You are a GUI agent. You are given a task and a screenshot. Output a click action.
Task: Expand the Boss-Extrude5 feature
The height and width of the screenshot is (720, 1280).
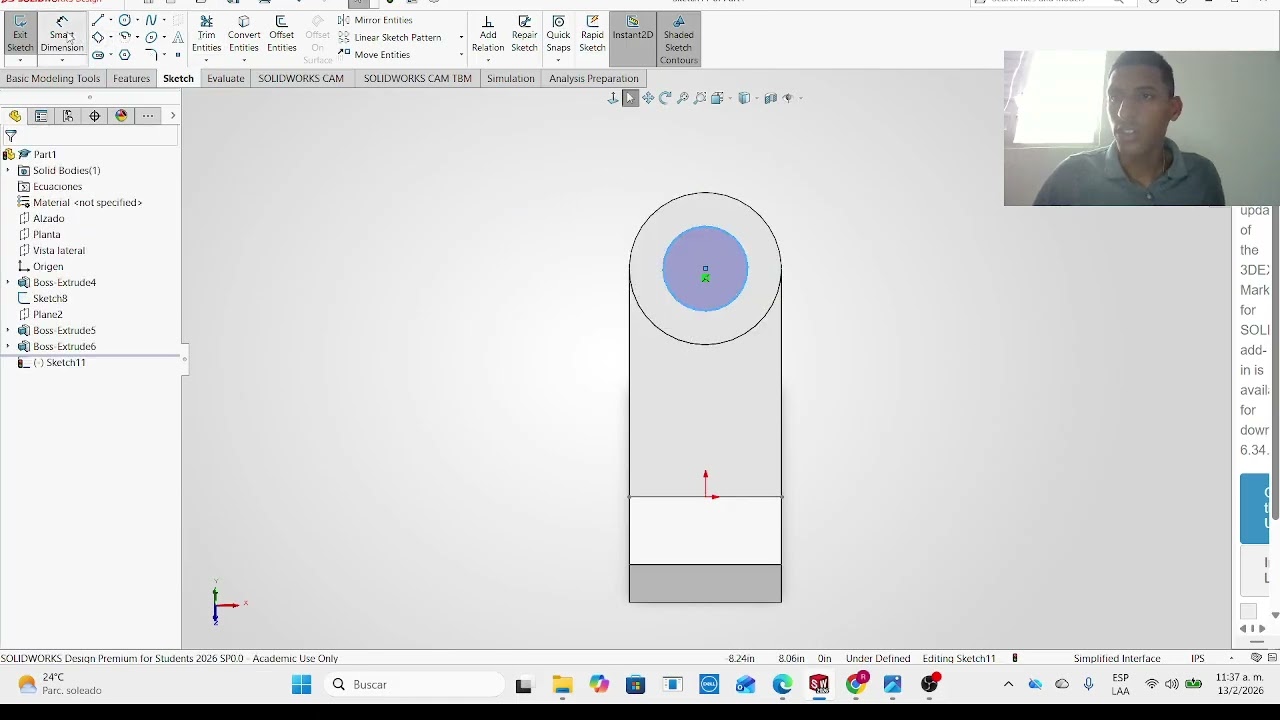[8, 331]
